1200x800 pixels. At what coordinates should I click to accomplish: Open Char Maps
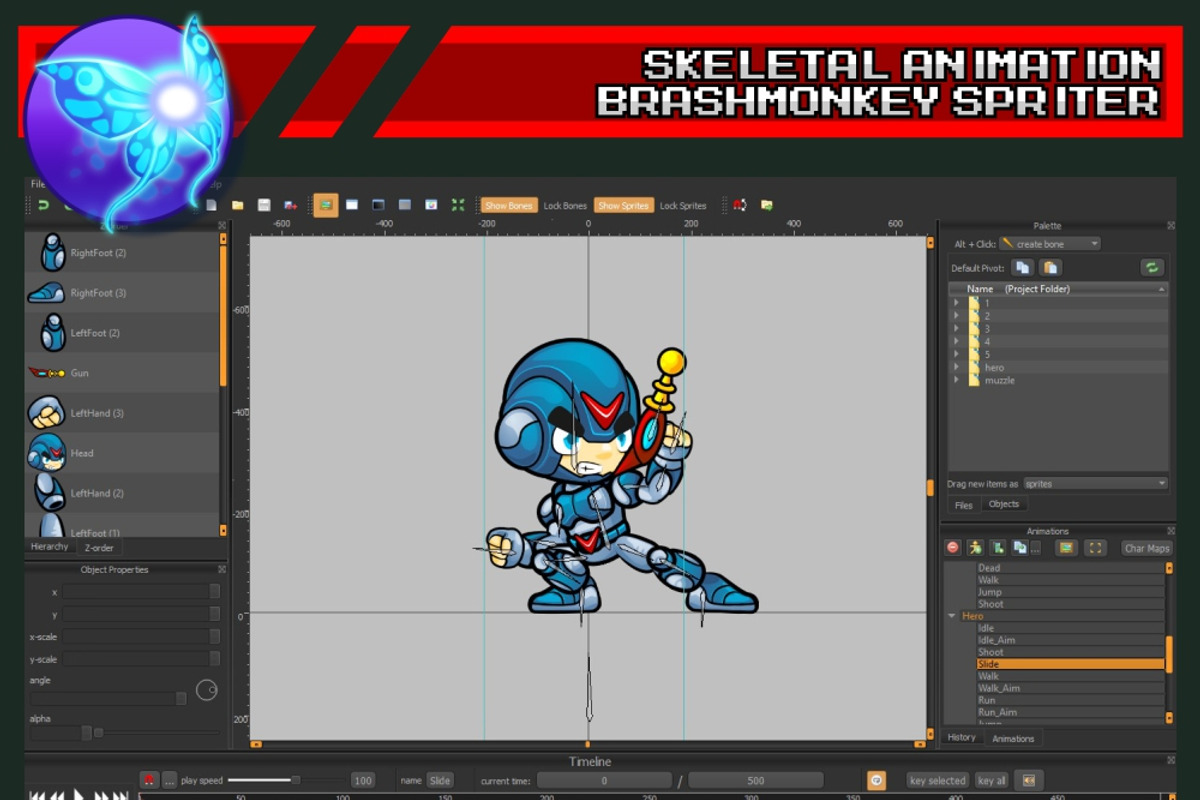1147,548
